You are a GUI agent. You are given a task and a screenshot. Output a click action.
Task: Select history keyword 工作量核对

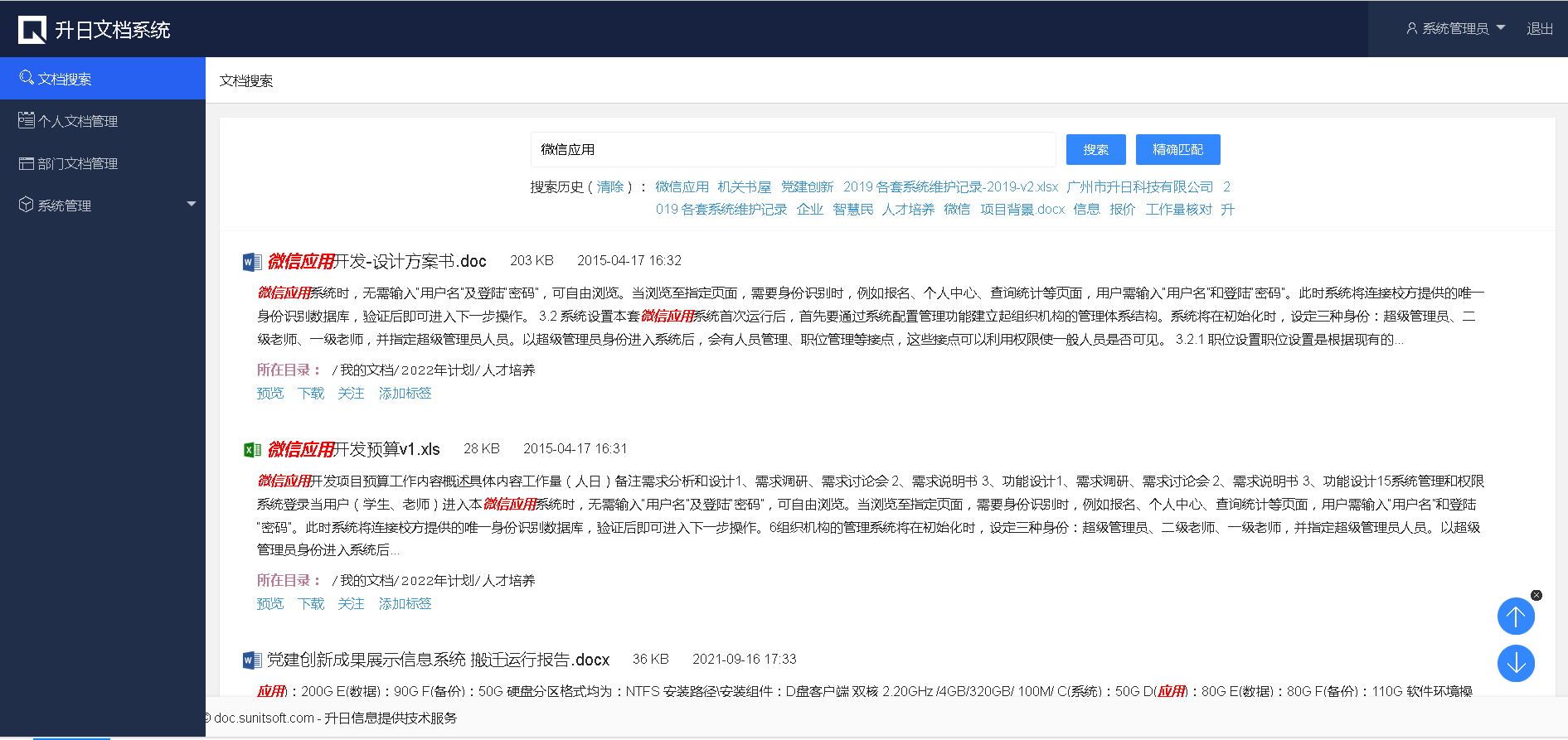(1179, 210)
